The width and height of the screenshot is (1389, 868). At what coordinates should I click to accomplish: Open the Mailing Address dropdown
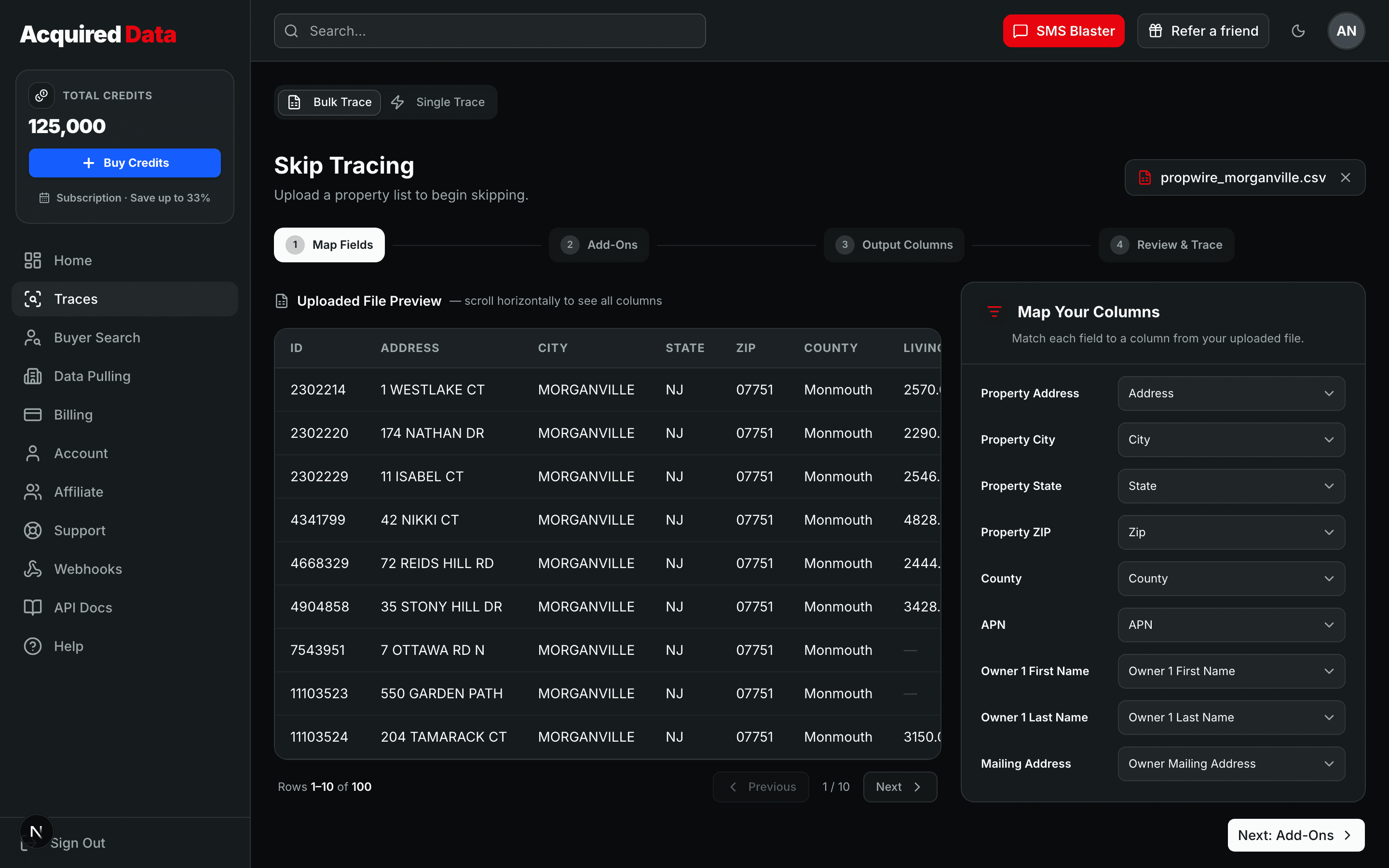click(x=1231, y=764)
